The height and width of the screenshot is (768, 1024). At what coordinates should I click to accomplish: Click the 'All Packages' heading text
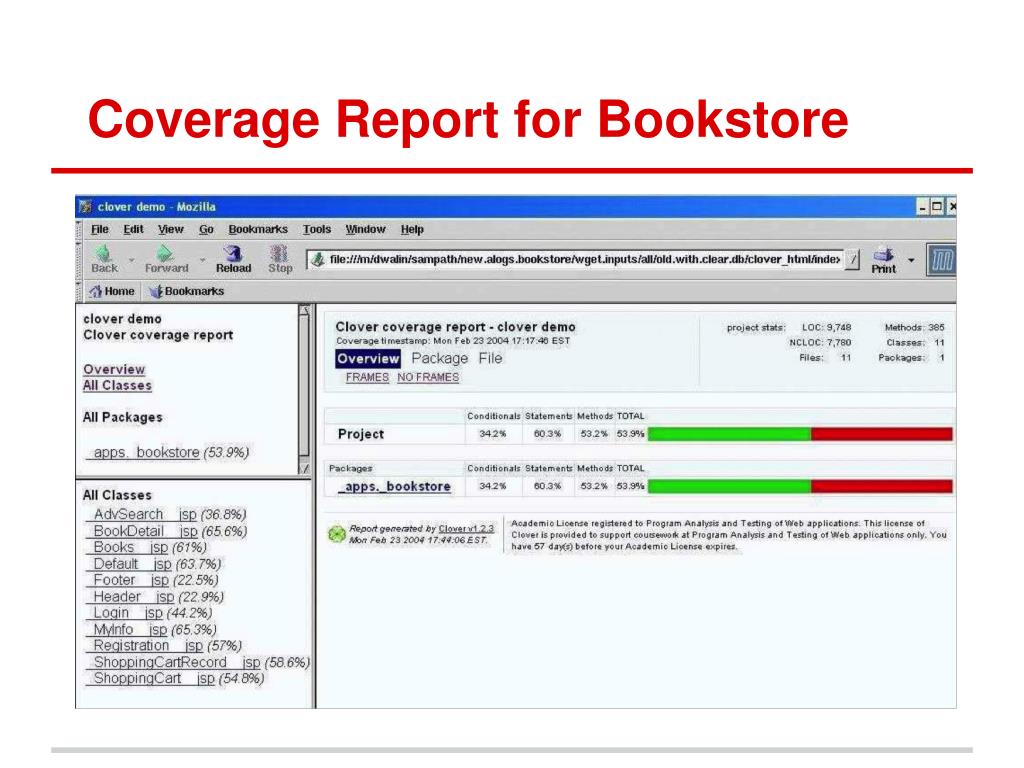(x=122, y=417)
